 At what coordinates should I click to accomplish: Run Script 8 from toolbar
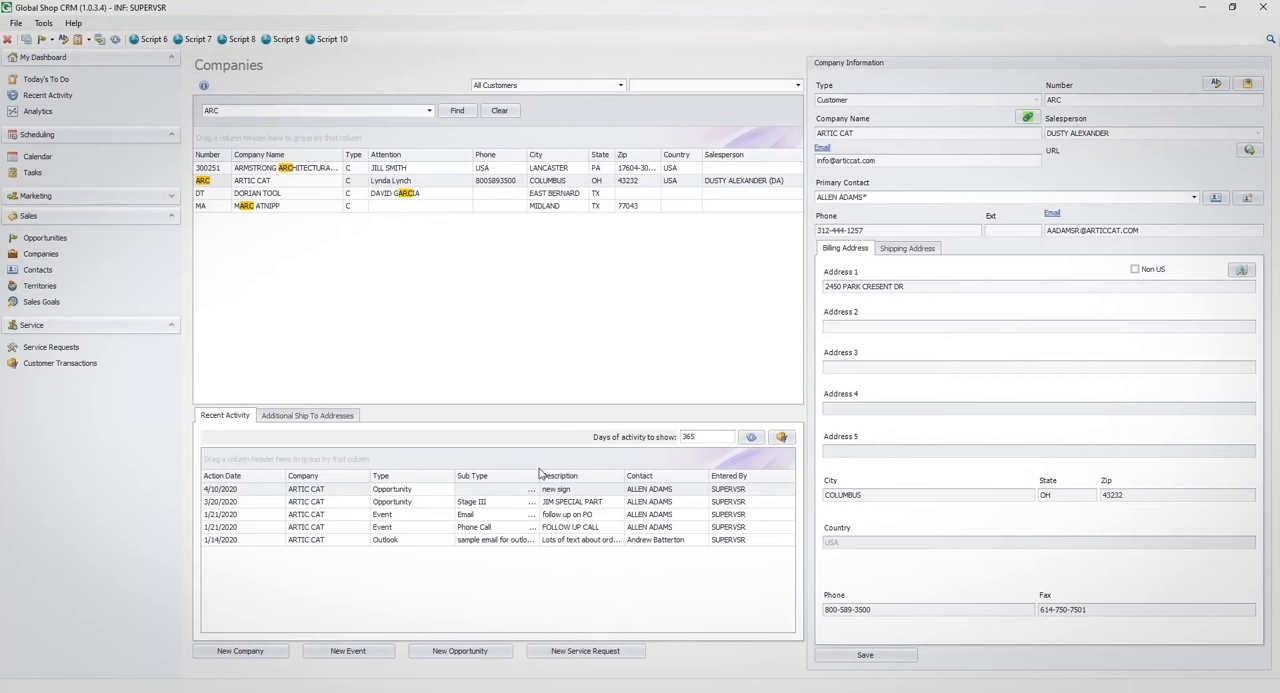(236, 39)
